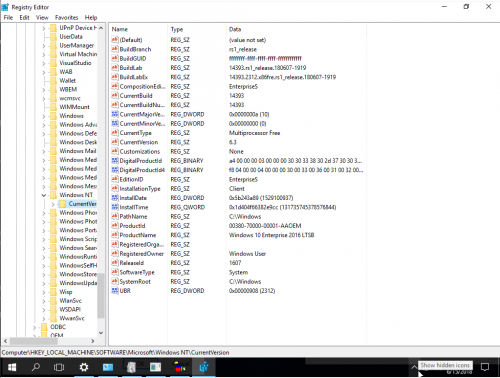Click tree scrollbar down arrow

point(101,333)
